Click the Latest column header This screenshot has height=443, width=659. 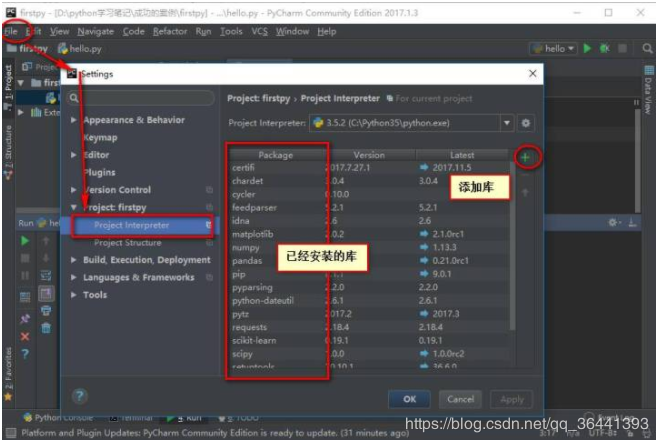coord(462,155)
